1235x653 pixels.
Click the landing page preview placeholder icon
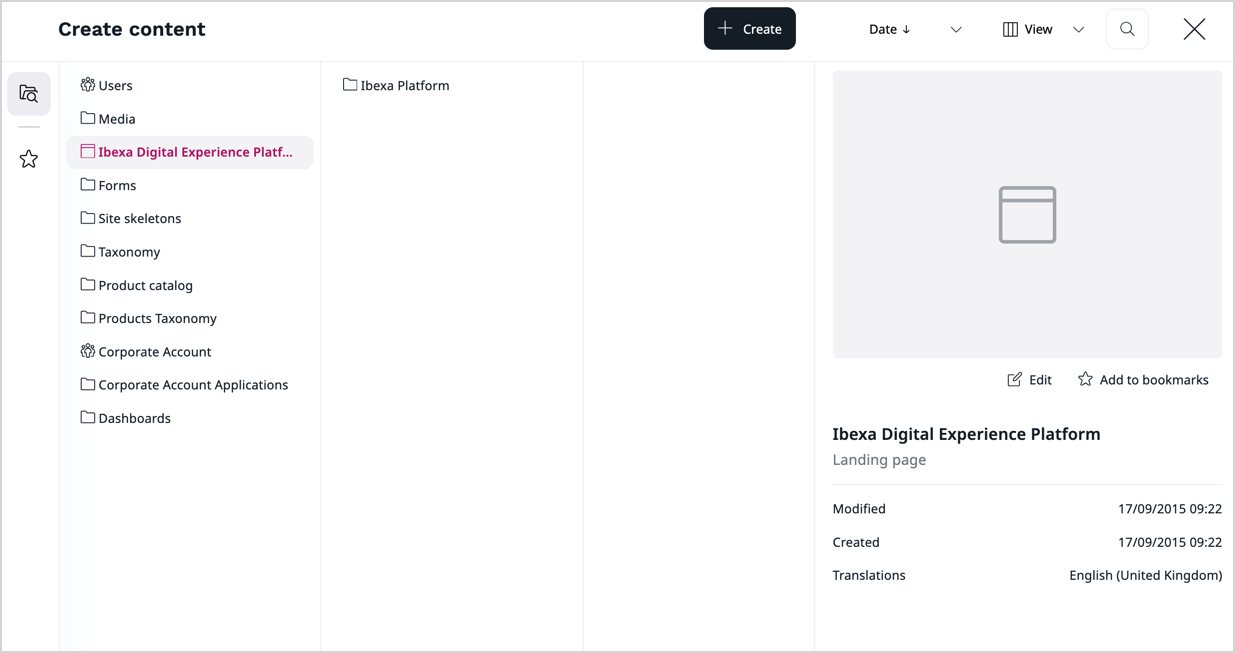(x=1027, y=214)
